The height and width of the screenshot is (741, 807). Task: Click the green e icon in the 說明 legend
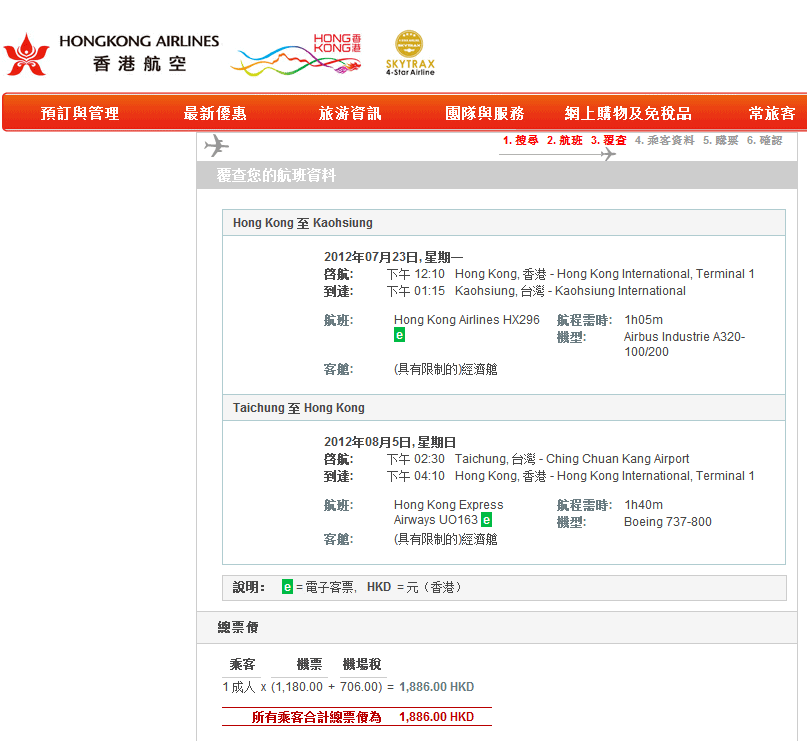pyautogui.click(x=287, y=587)
